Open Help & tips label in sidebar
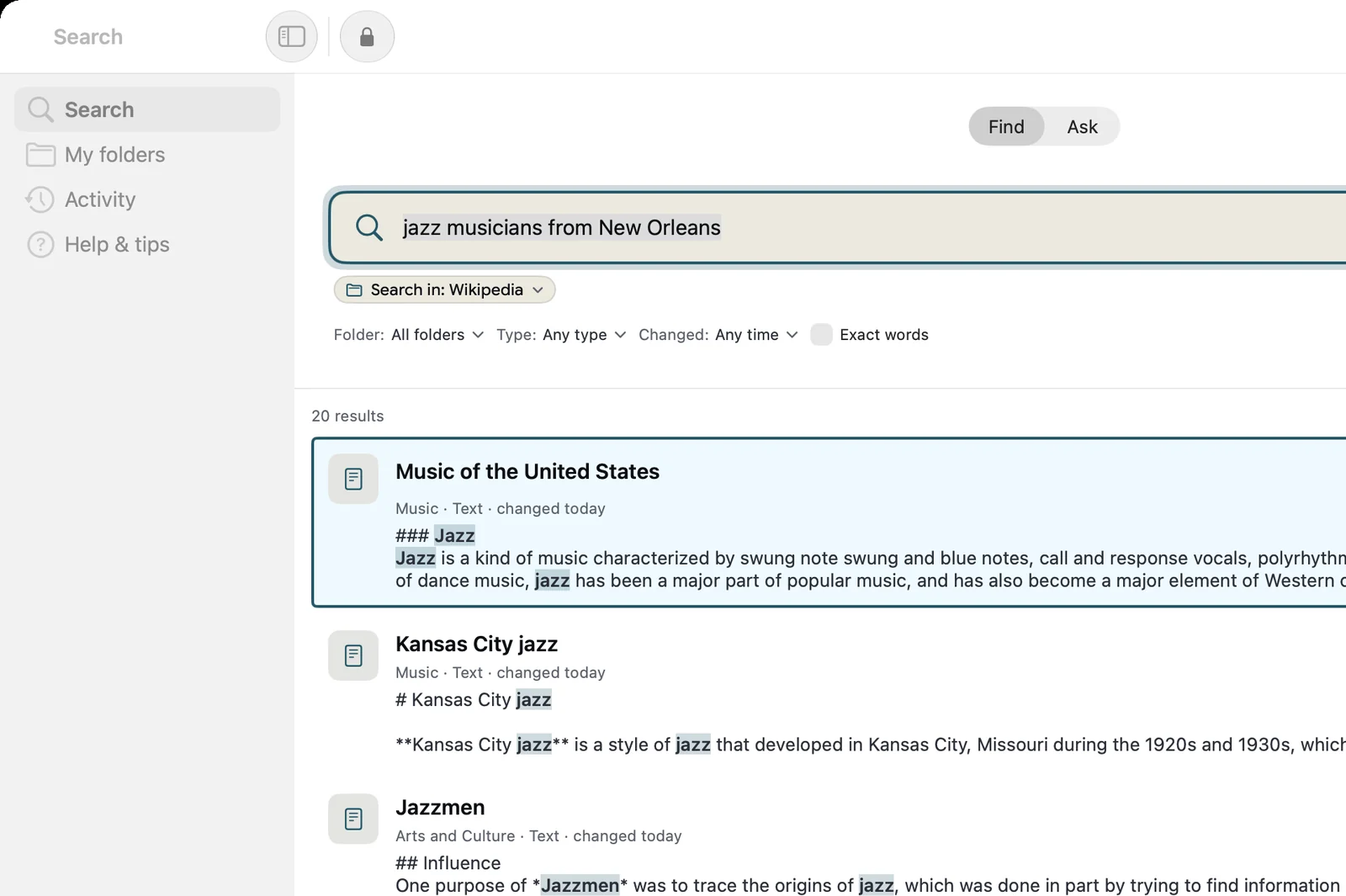Screen dimensions: 1346x896 (117, 244)
